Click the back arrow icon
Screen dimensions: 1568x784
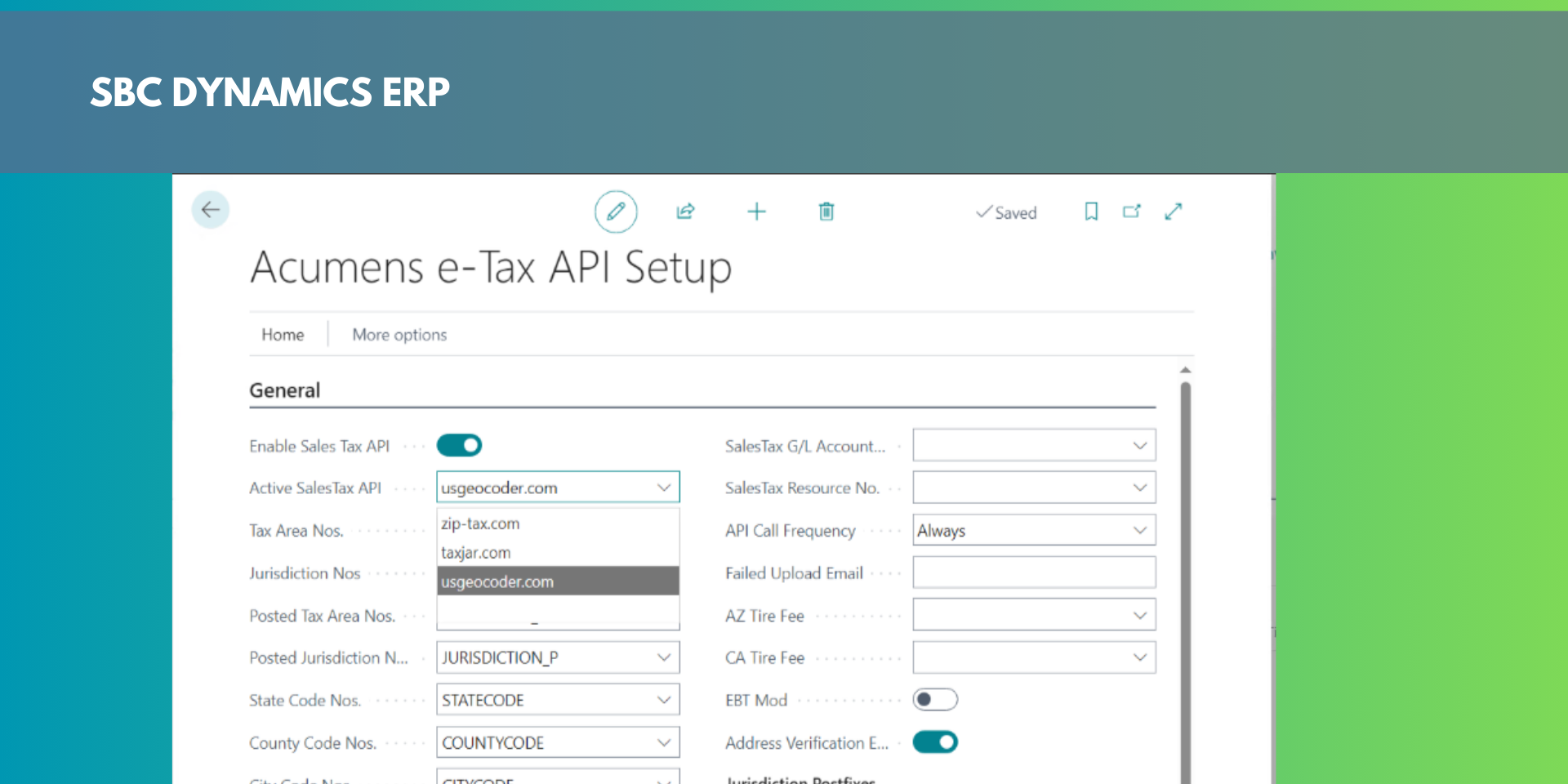click(x=210, y=210)
